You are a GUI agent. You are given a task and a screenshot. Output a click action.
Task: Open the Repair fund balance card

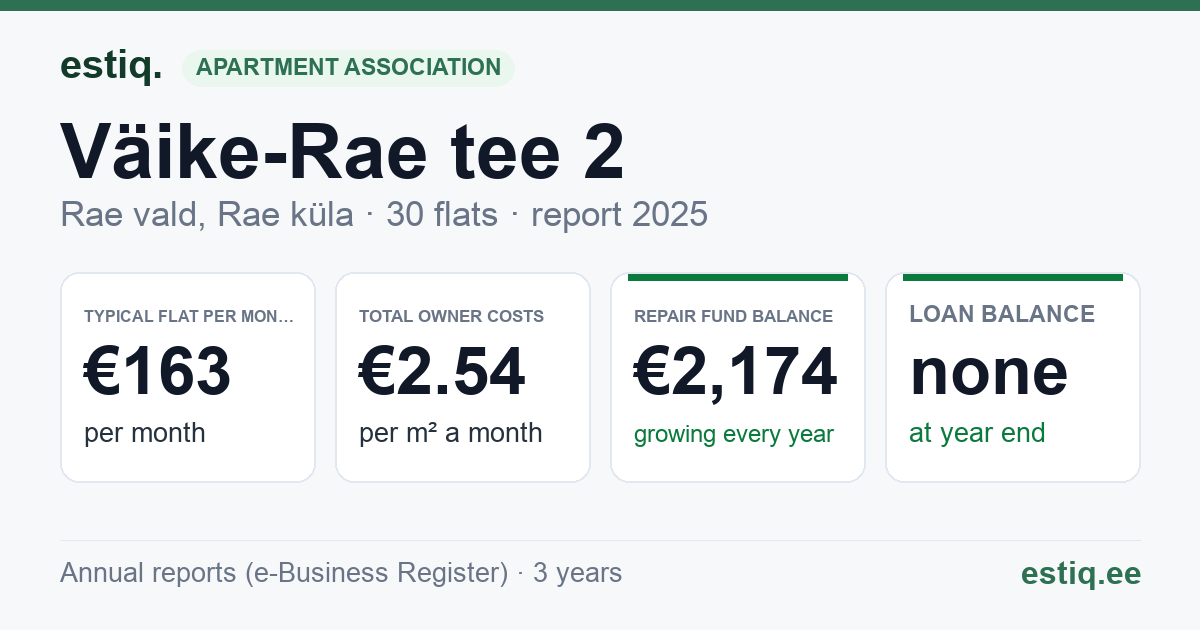pyautogui.click(x=738, y=377)
